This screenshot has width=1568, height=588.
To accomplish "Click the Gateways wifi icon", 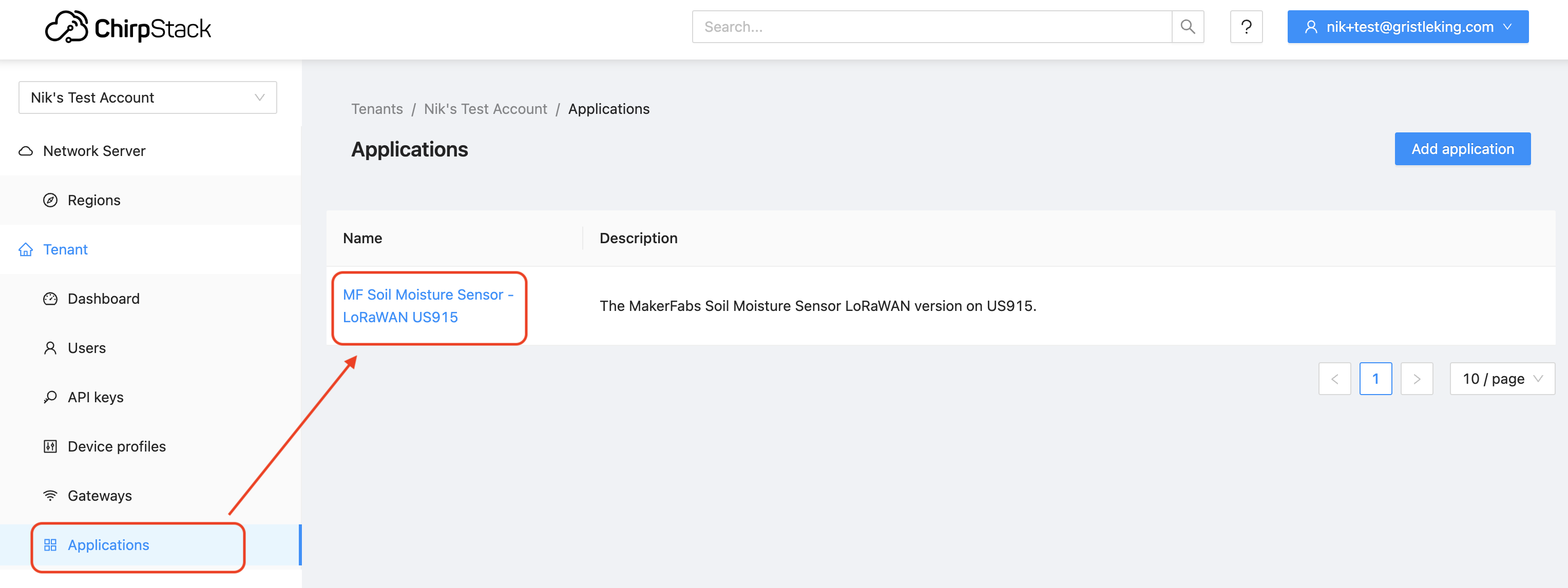I will [50, 496].
